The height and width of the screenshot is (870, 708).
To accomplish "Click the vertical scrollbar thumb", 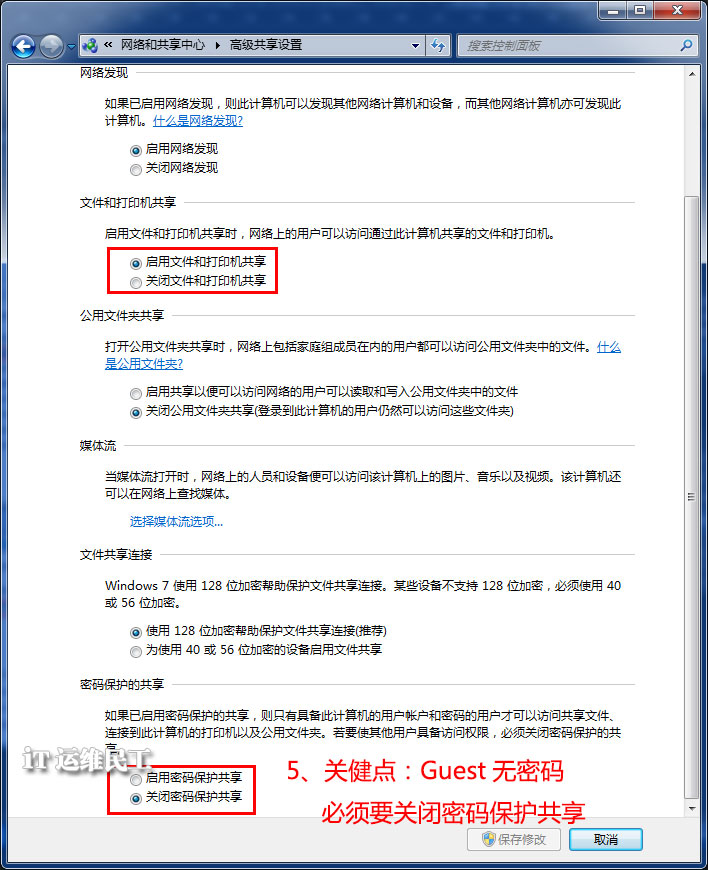I will tap(691, 497).
